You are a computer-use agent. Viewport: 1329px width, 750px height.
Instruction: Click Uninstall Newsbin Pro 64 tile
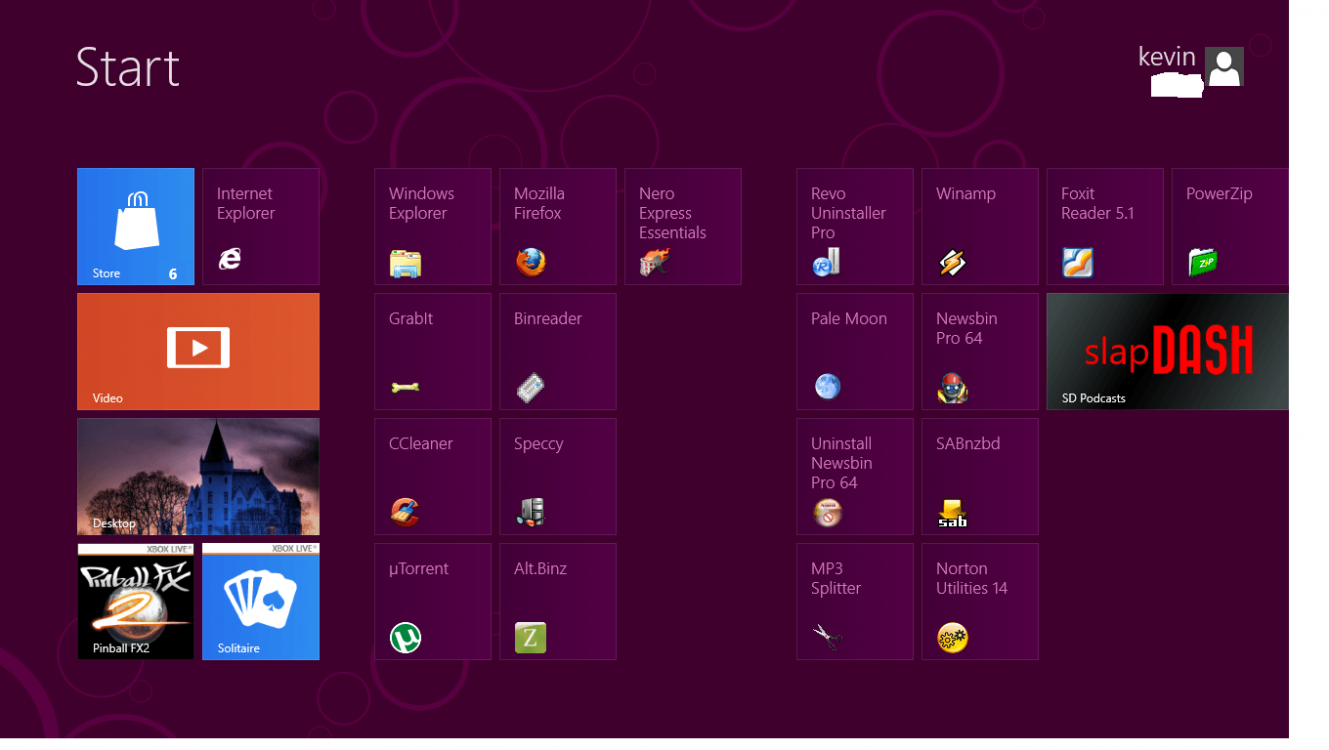854,476
